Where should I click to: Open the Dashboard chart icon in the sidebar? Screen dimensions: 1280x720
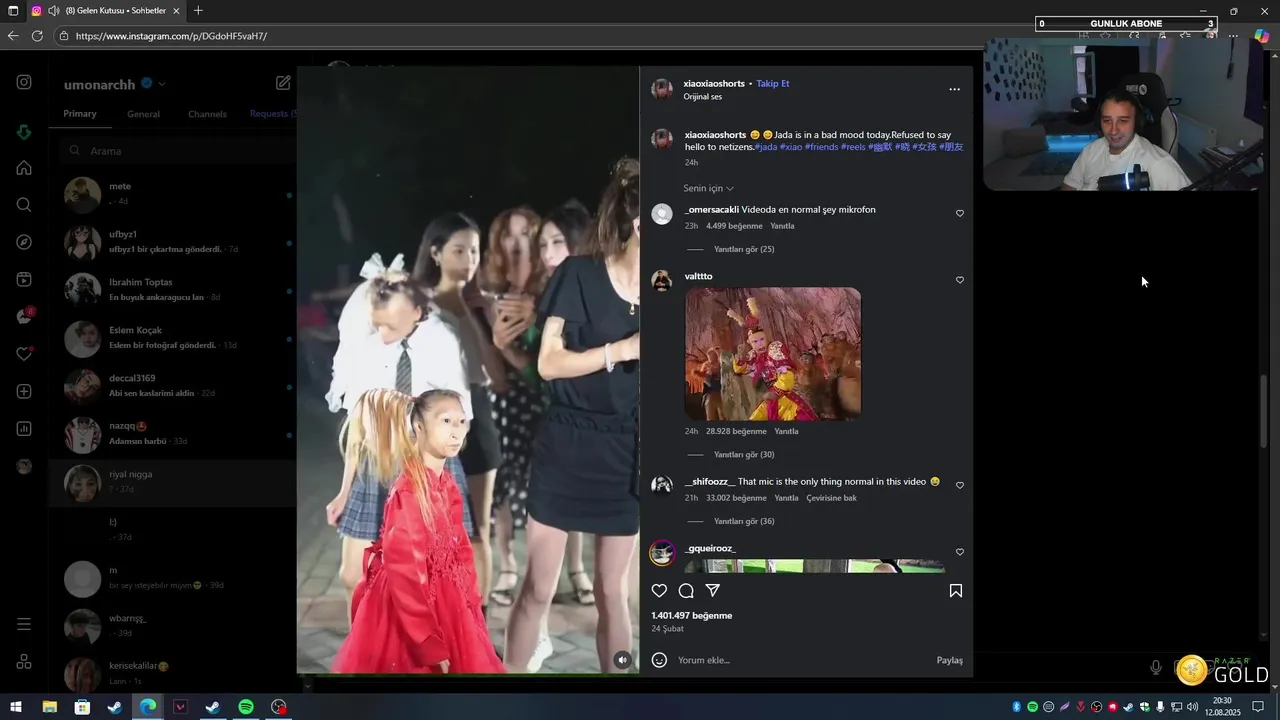24,429
